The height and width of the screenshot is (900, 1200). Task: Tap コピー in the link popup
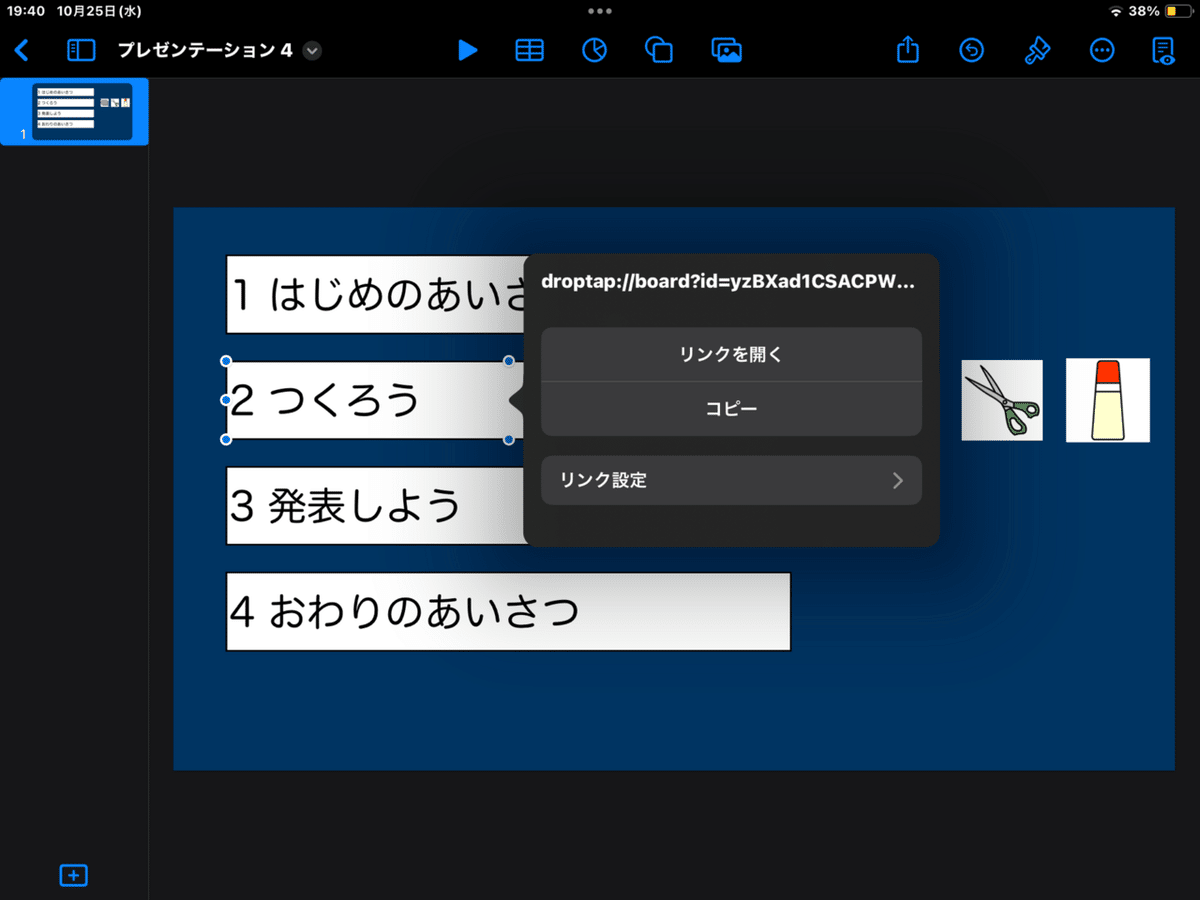coord(731,409)
